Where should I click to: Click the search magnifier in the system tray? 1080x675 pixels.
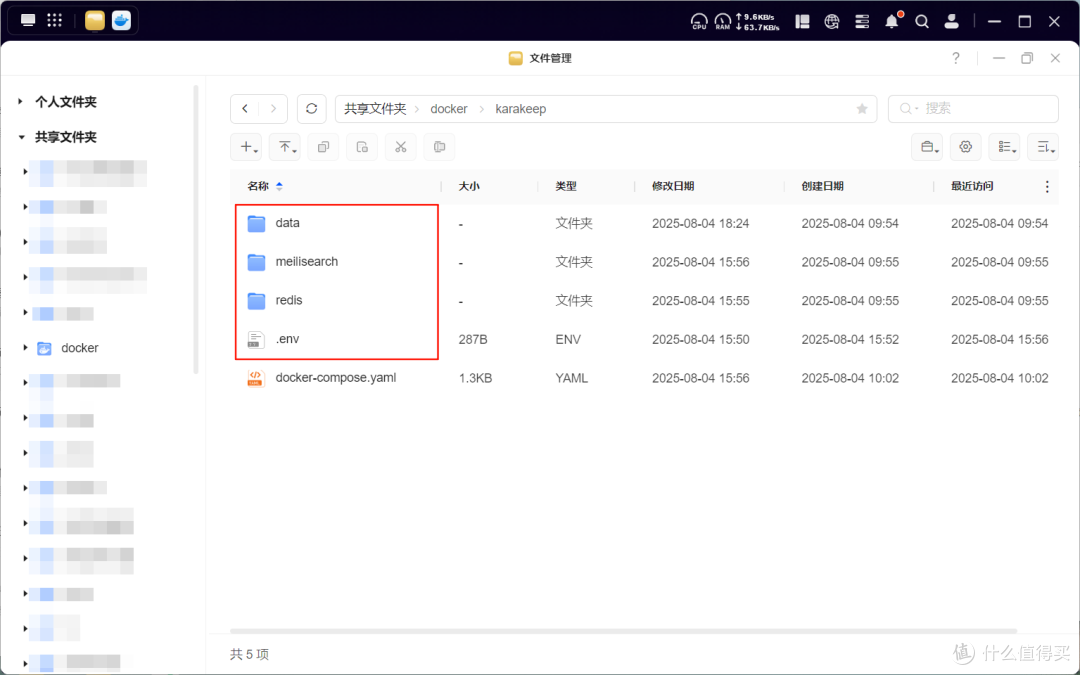coord(921,21)
